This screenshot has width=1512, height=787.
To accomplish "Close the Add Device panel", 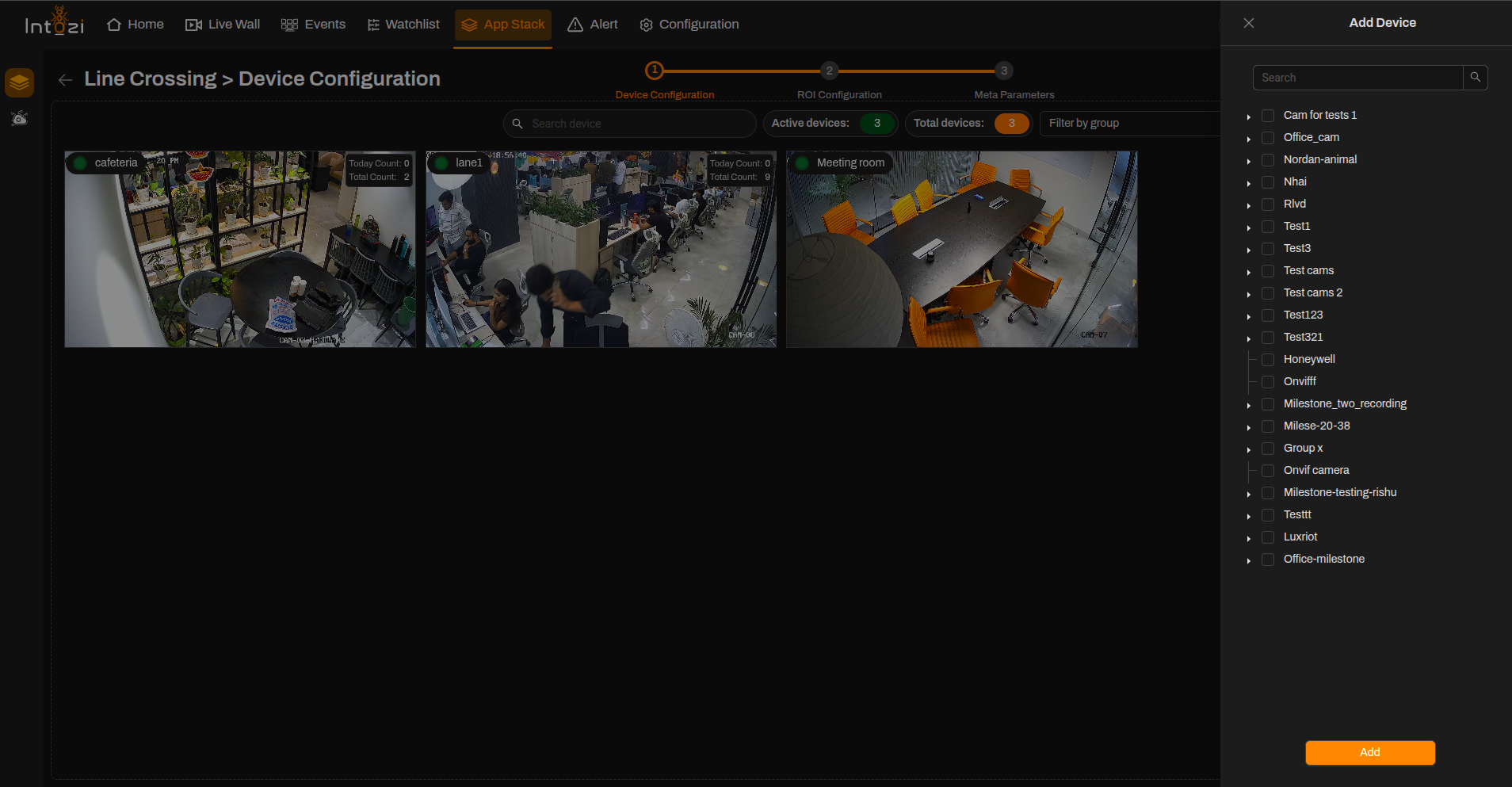I will tap(1249, 23).
